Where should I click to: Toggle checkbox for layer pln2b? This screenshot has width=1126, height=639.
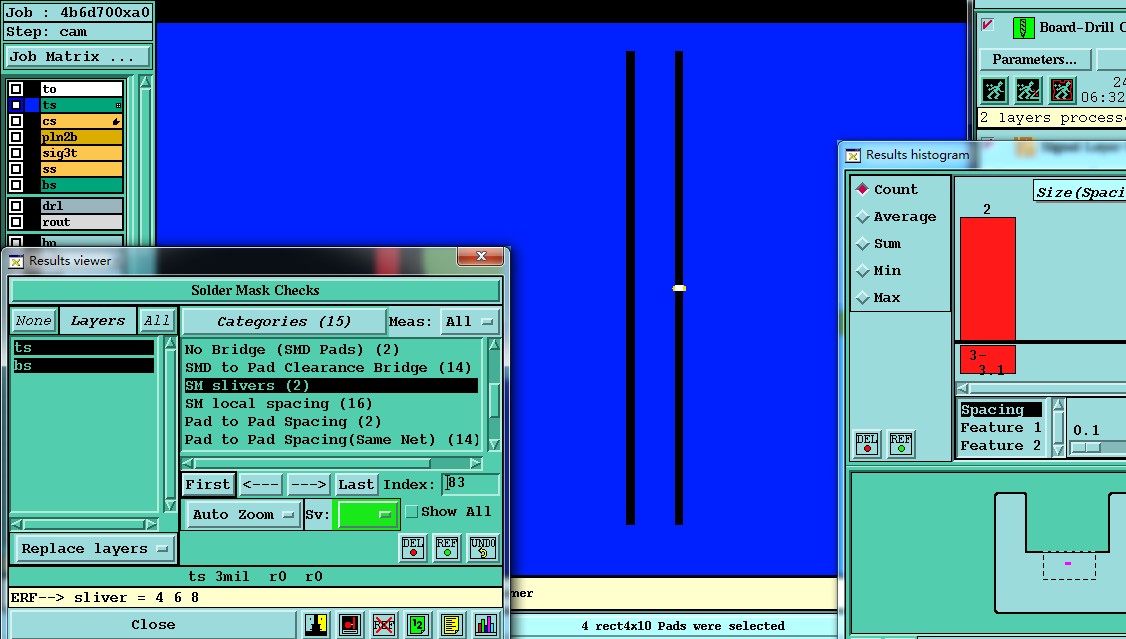pyautogui.click(x=16, y=137)
